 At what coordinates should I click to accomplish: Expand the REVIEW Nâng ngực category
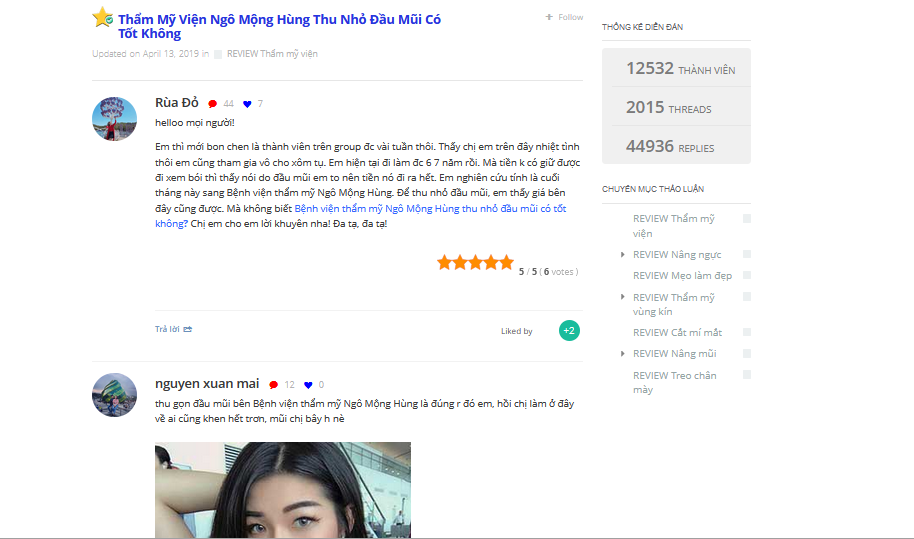pos(623,255)
